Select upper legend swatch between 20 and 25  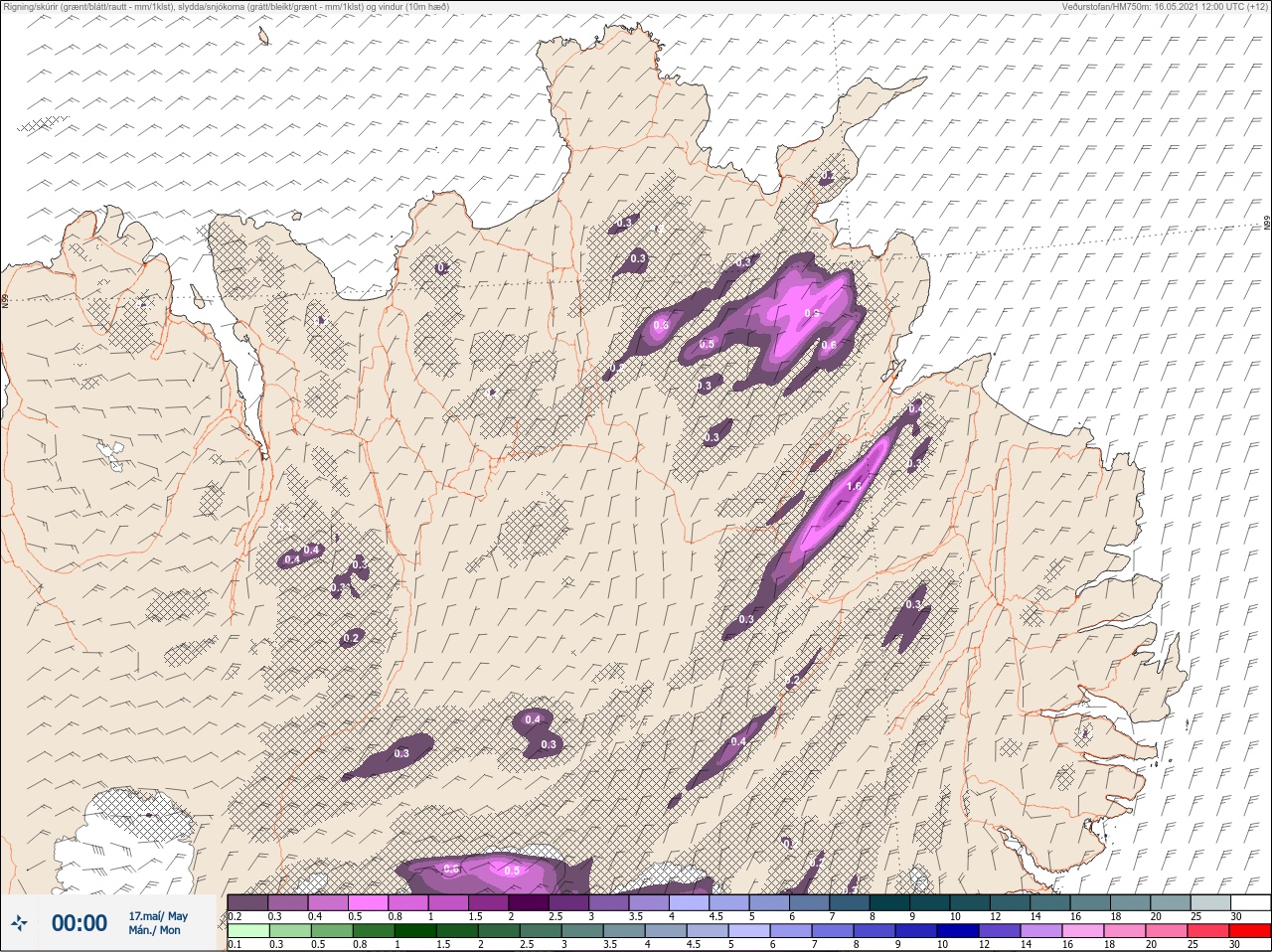point(1171,902)
